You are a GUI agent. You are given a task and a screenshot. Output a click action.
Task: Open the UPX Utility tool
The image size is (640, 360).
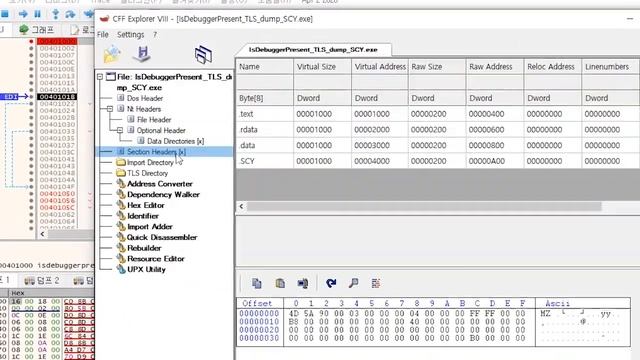146,269
